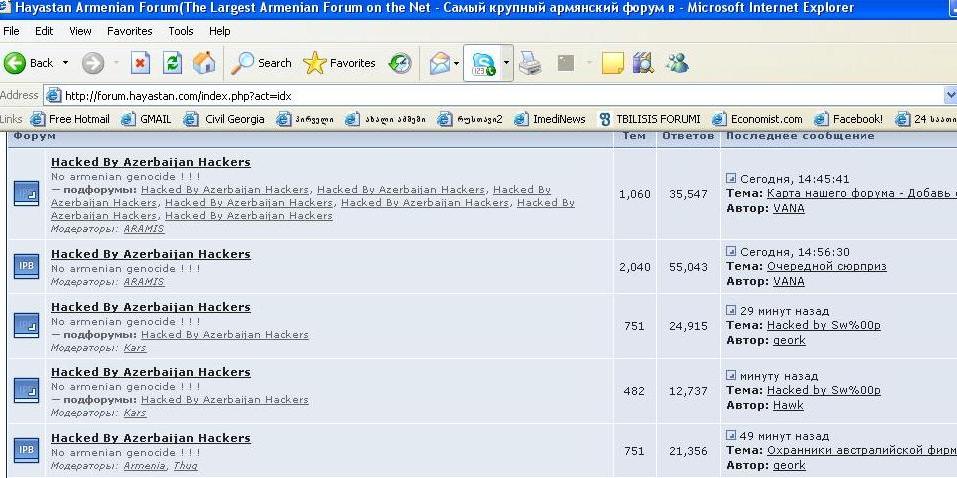957x478 pixels.
Task: Click inside the Address URL field
Action: click(494, 95)
